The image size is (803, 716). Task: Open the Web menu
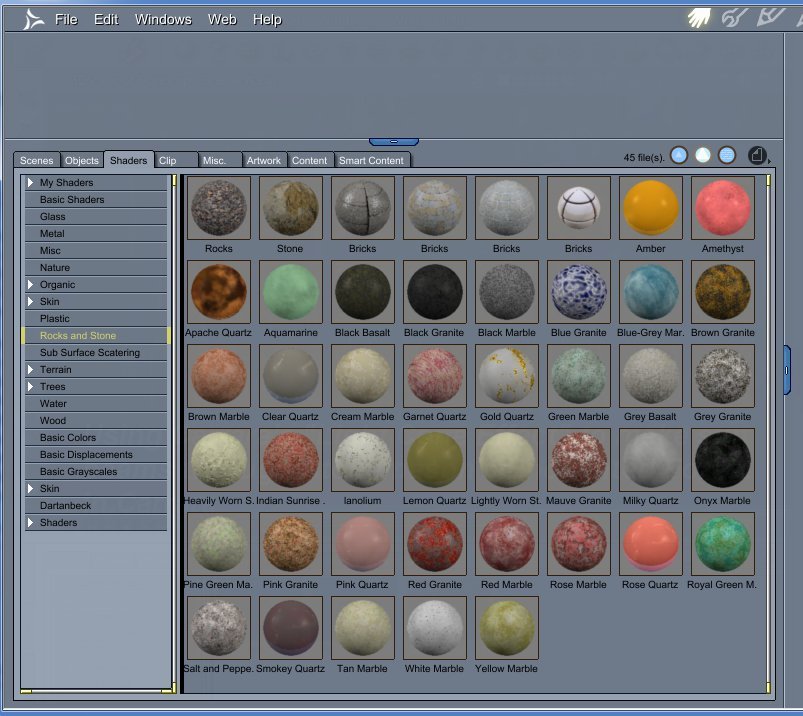click(x=222, y=19)
